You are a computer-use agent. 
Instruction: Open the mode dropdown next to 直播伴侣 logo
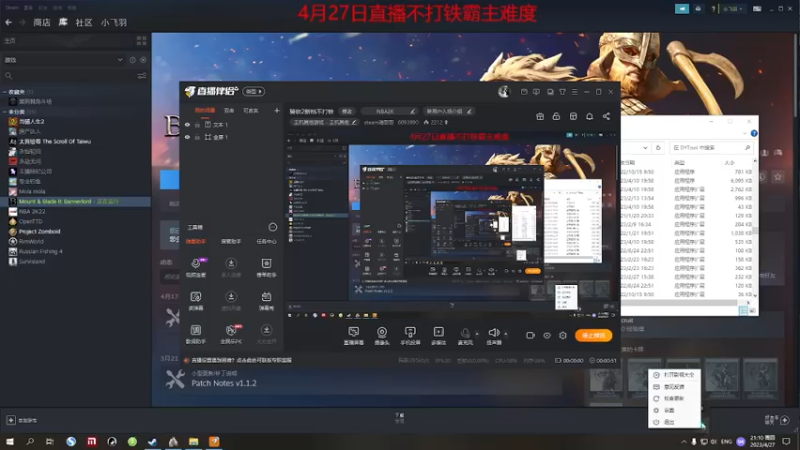click(254, 91)
